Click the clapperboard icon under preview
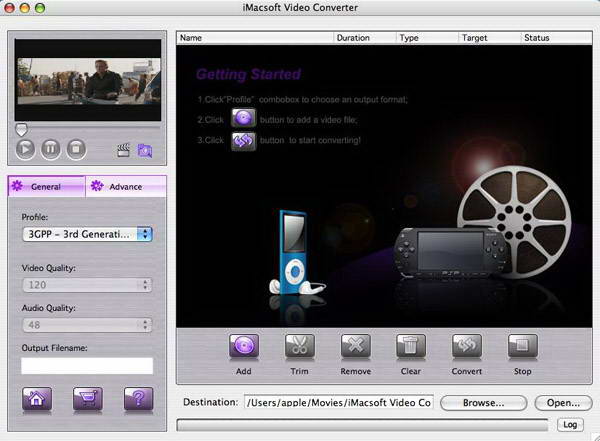This screenshot has width=600, height=441. (x=123, y=150)
